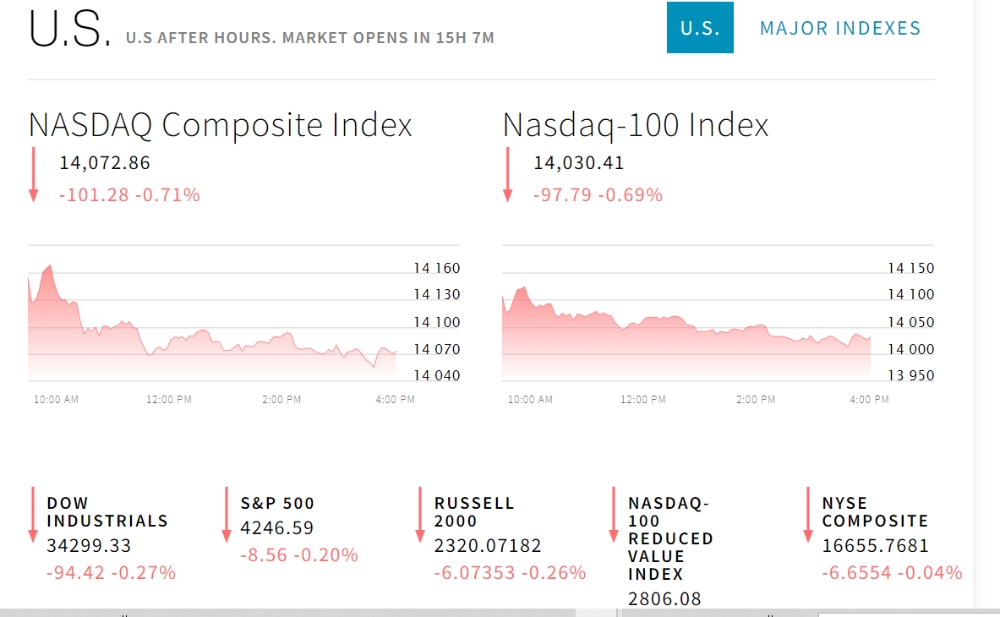The image size is (1000, 617).
Task: Click the NYSE Composite red arrow icon
Action: point(807,515)
